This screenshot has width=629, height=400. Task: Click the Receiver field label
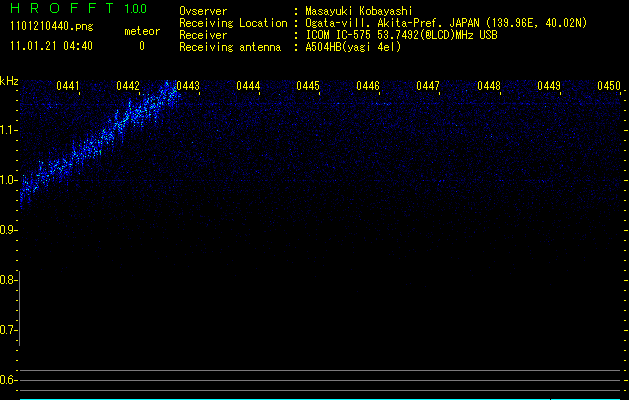coord(203,35)
